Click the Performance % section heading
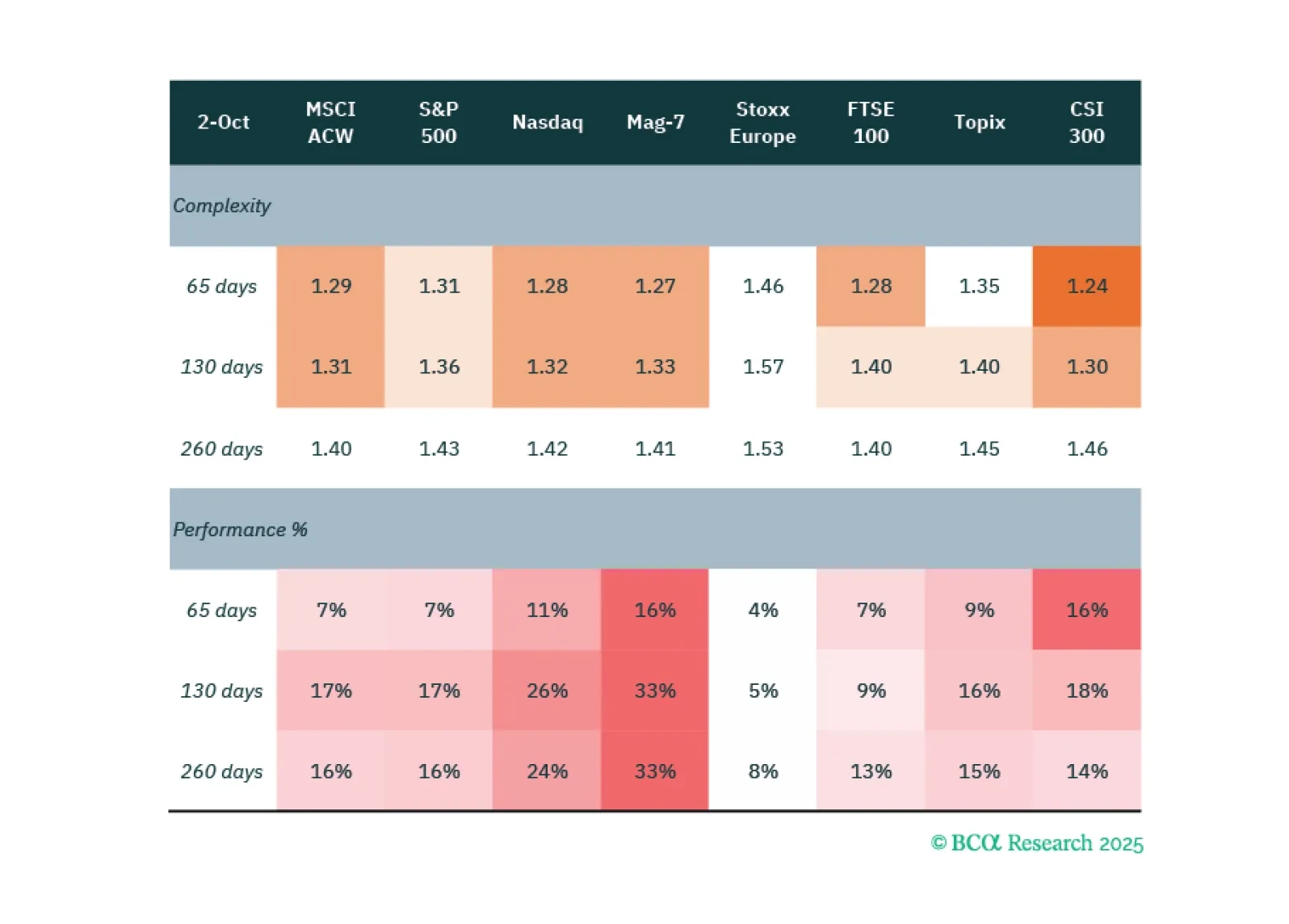Screen dimensions: 1289x924 pos(240,530)
